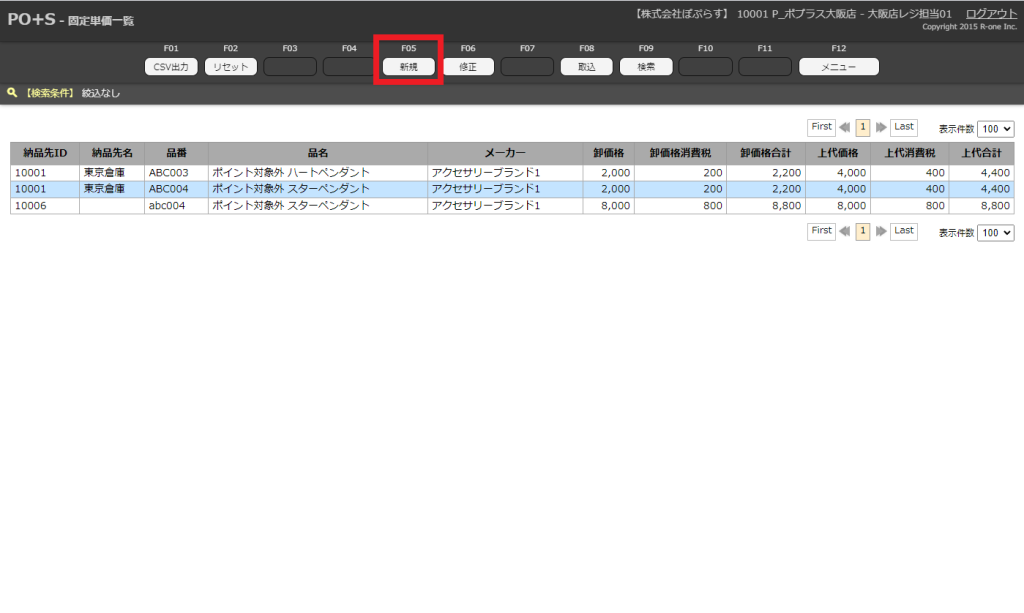Click the ログアウト link
The width and height of the screenshot is (1024, 613).
tap(991, 13)
